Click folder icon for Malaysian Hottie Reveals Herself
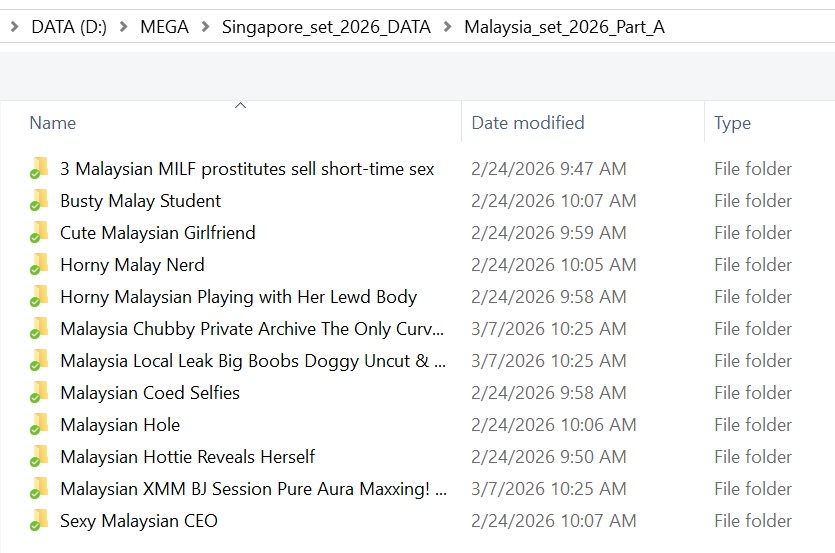Viewport: 835px width, 553px height. [x=39, y=456]
